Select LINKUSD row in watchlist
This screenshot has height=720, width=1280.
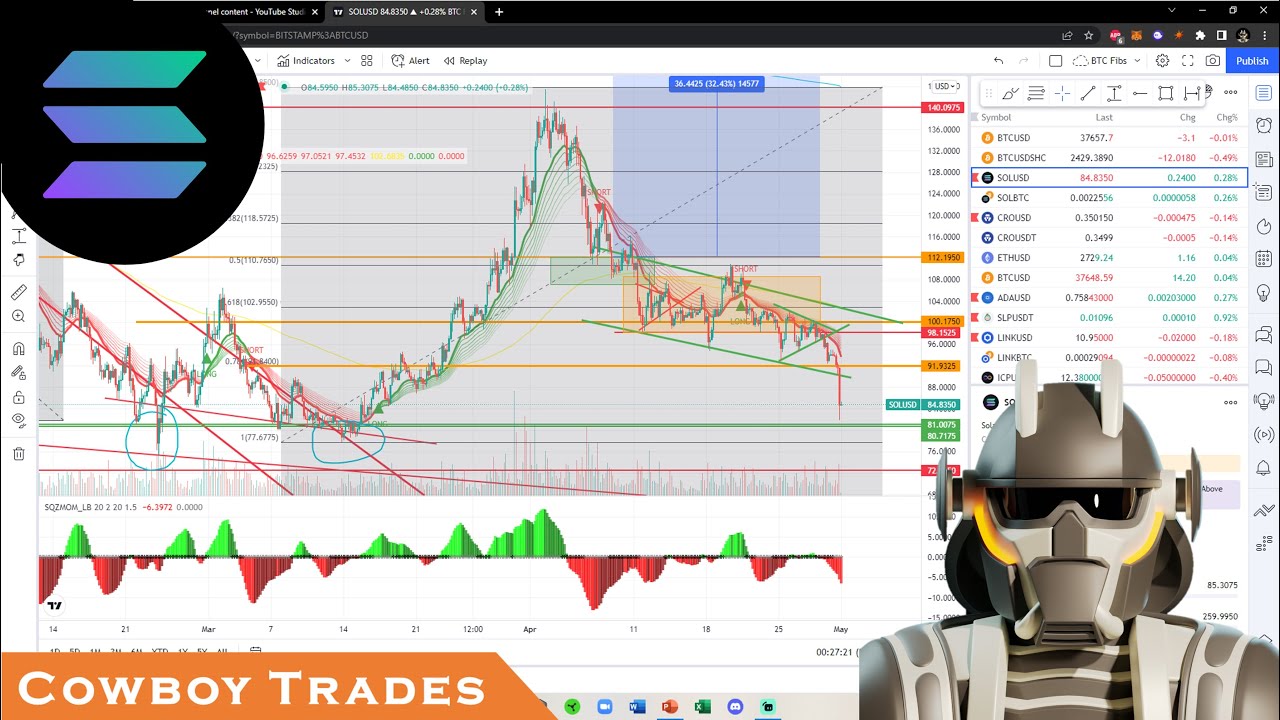(x=1110, y=338)
